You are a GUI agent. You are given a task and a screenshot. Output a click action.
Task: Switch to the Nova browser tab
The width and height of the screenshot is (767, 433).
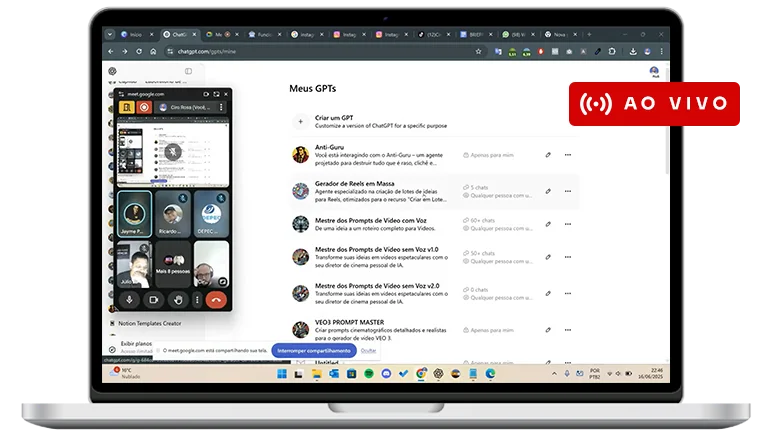click(x=560, y=34)
